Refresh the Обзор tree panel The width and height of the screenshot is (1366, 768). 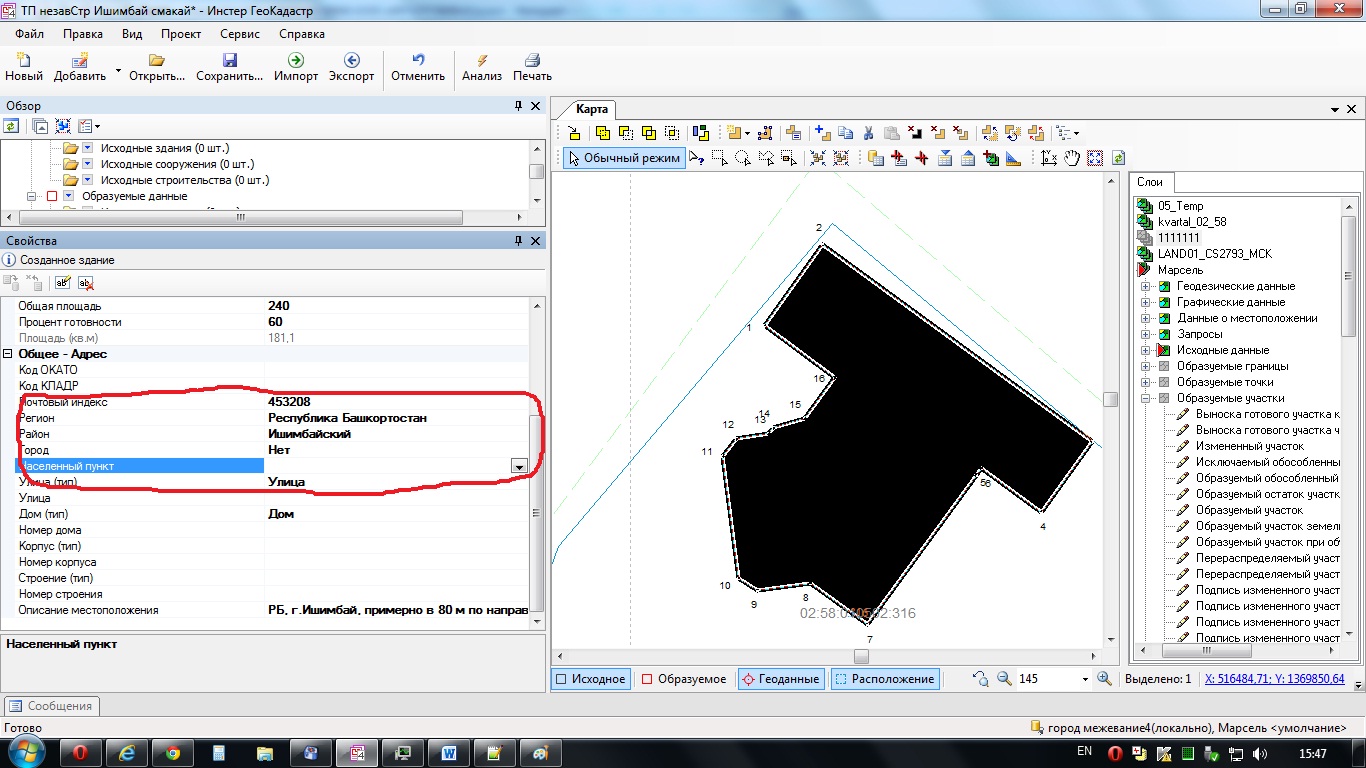coord(11,126)
